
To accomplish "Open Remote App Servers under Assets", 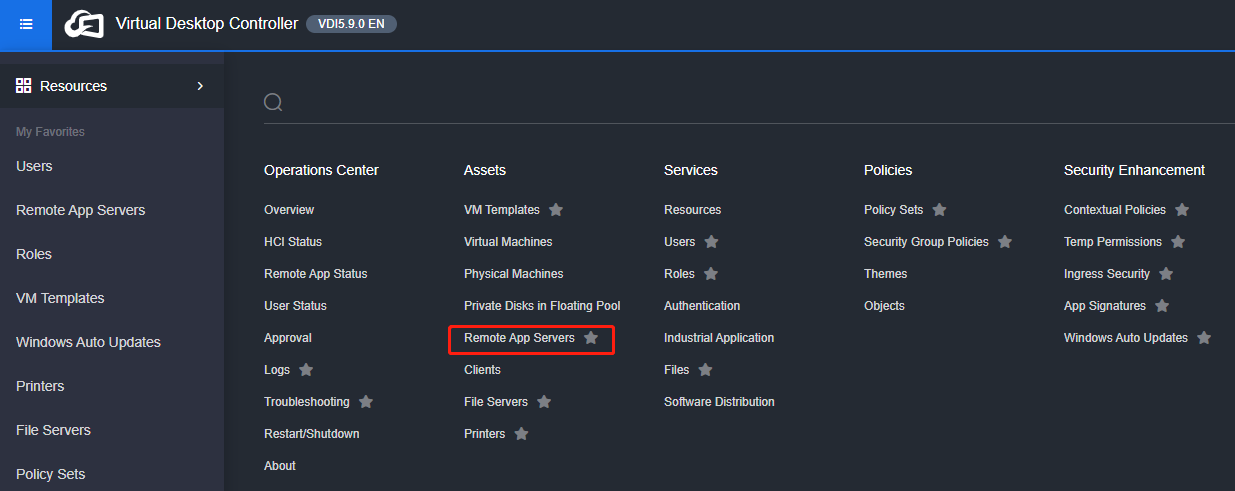I will (519, 338).
